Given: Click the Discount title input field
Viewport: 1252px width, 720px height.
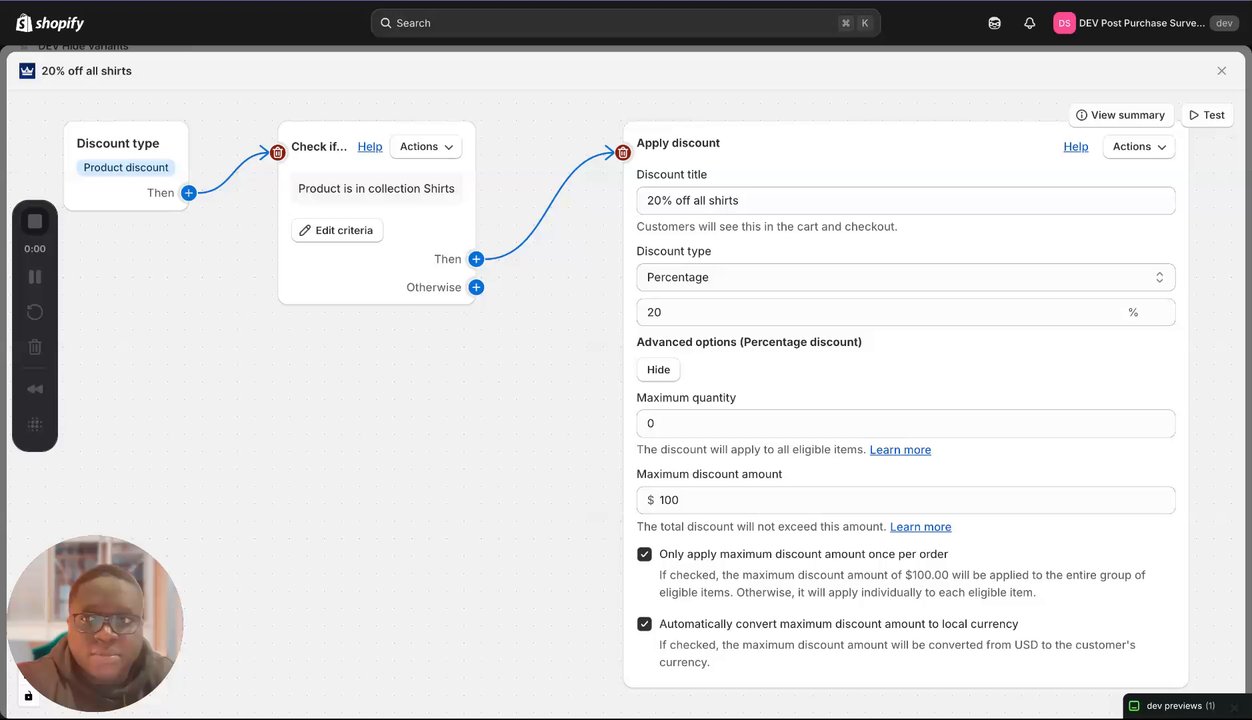Looking at the screenshot, I should pyautogui.click(x=905, y=201).
